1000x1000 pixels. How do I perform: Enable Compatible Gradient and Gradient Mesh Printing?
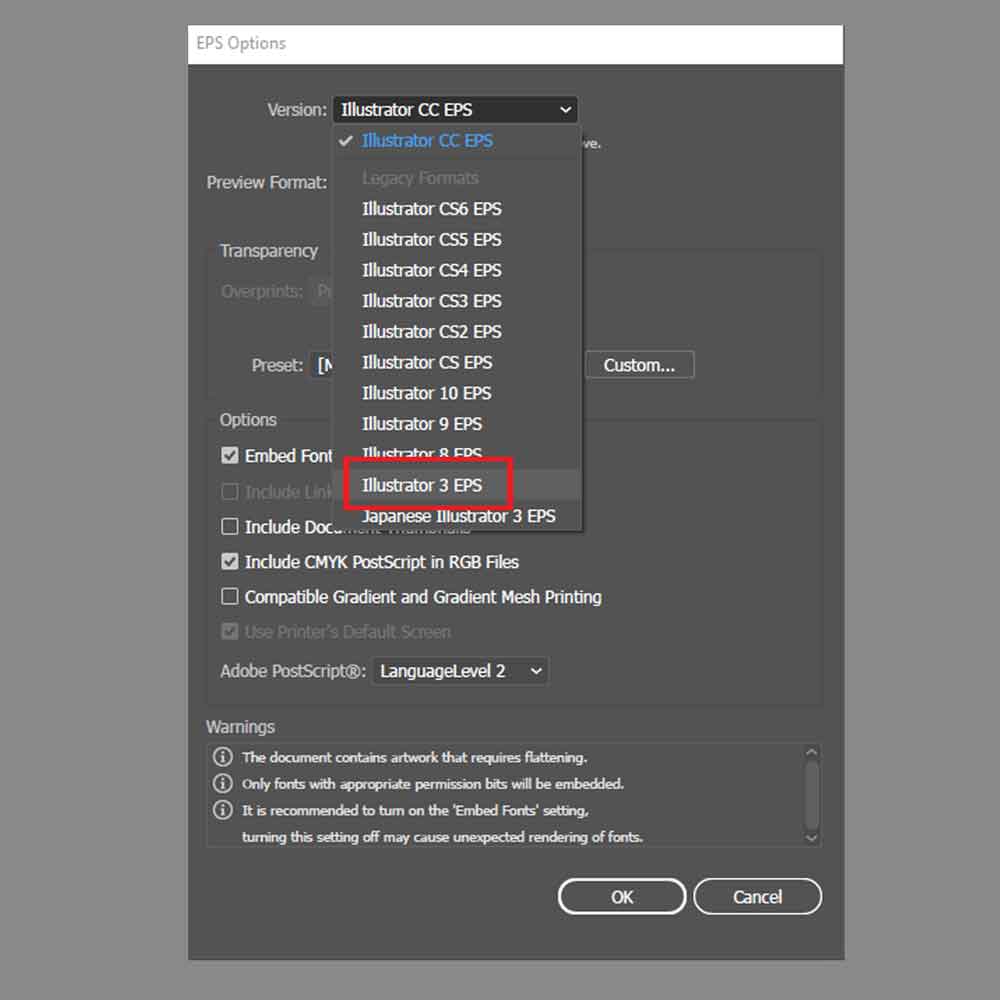click(230, 597)
